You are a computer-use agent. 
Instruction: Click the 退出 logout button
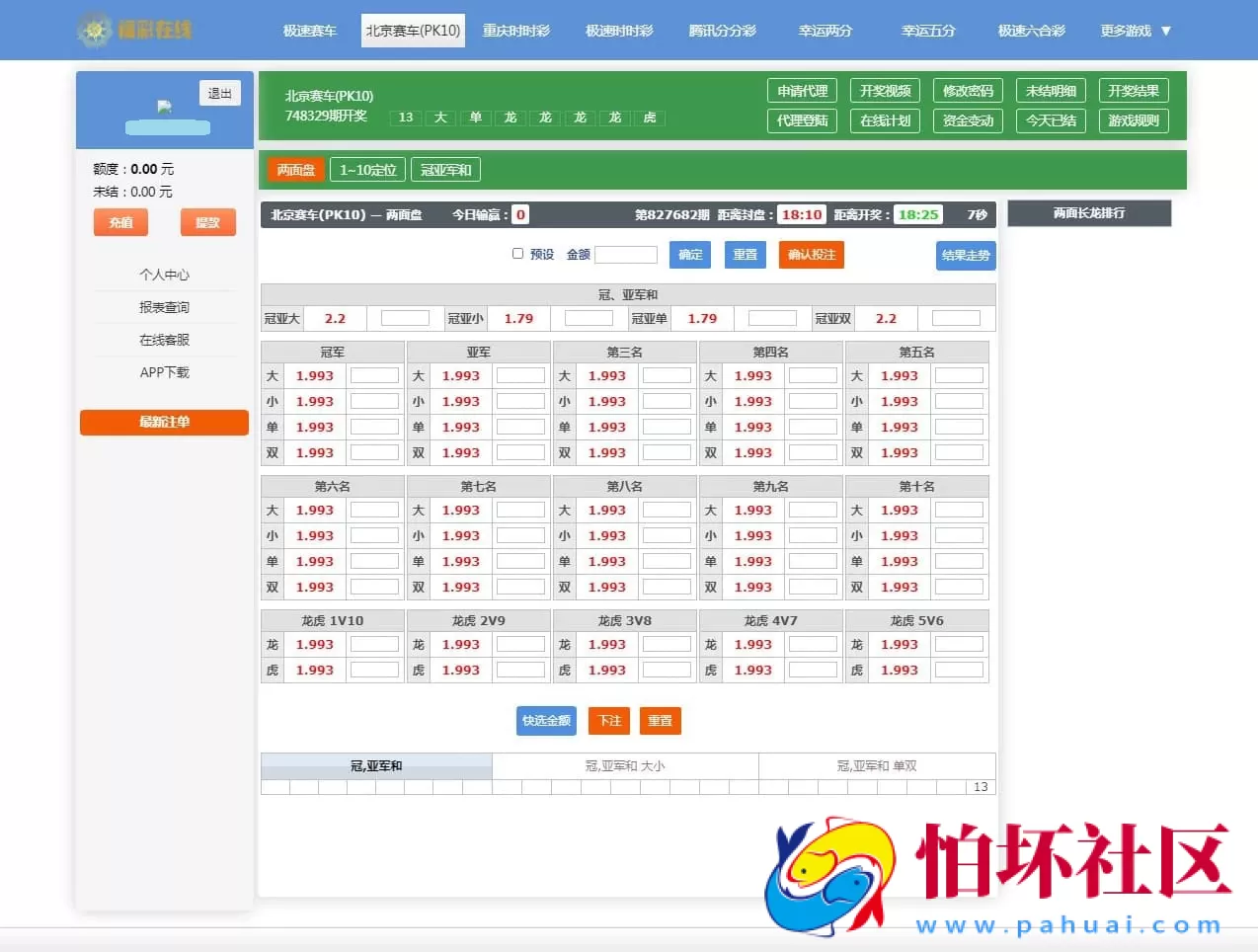pos(219,92)
